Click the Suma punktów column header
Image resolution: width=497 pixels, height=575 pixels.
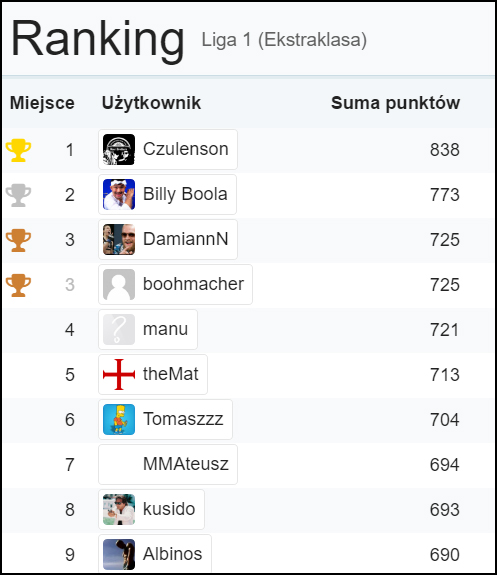pyautogui.click(x=395, y=103)
